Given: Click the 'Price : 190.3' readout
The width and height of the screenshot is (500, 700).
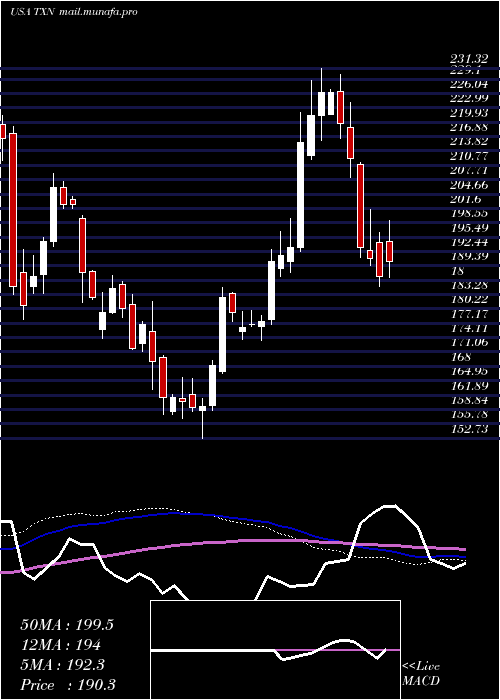Looking at the screenshot, I should pos(68,685).
